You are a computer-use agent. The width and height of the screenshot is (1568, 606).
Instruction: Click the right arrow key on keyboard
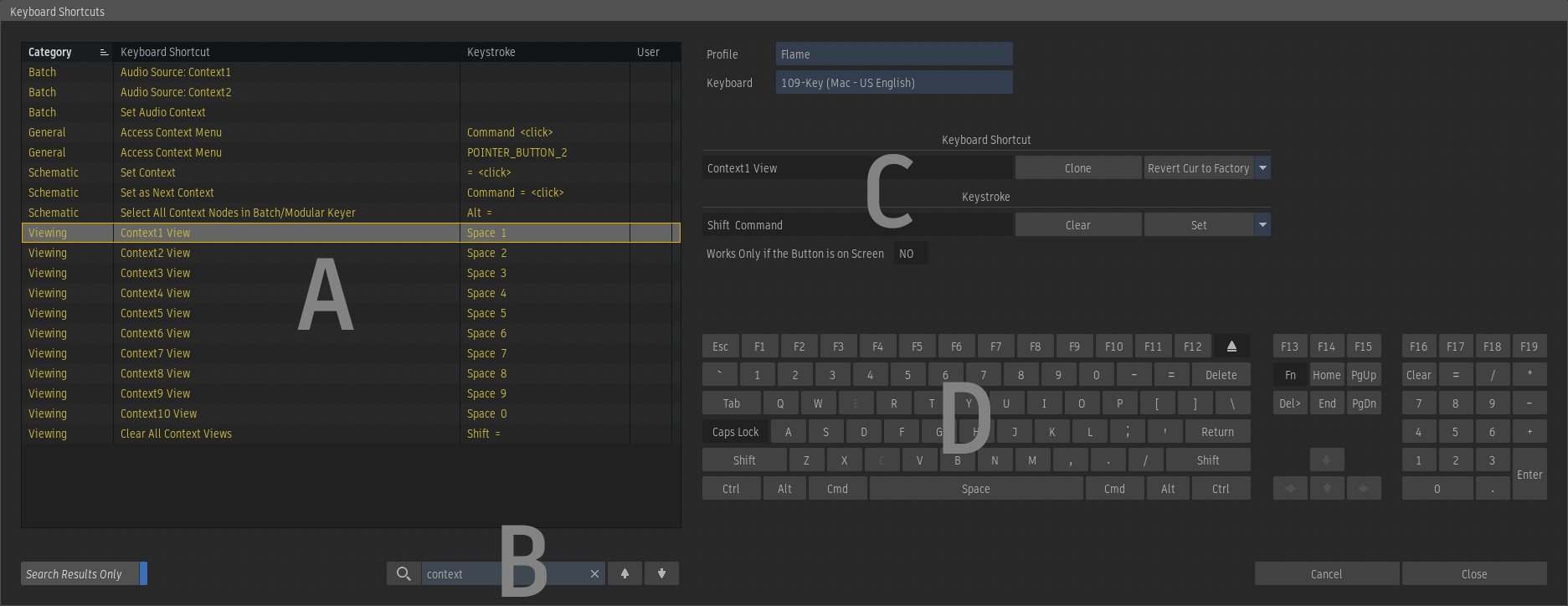coord(1363,488)
